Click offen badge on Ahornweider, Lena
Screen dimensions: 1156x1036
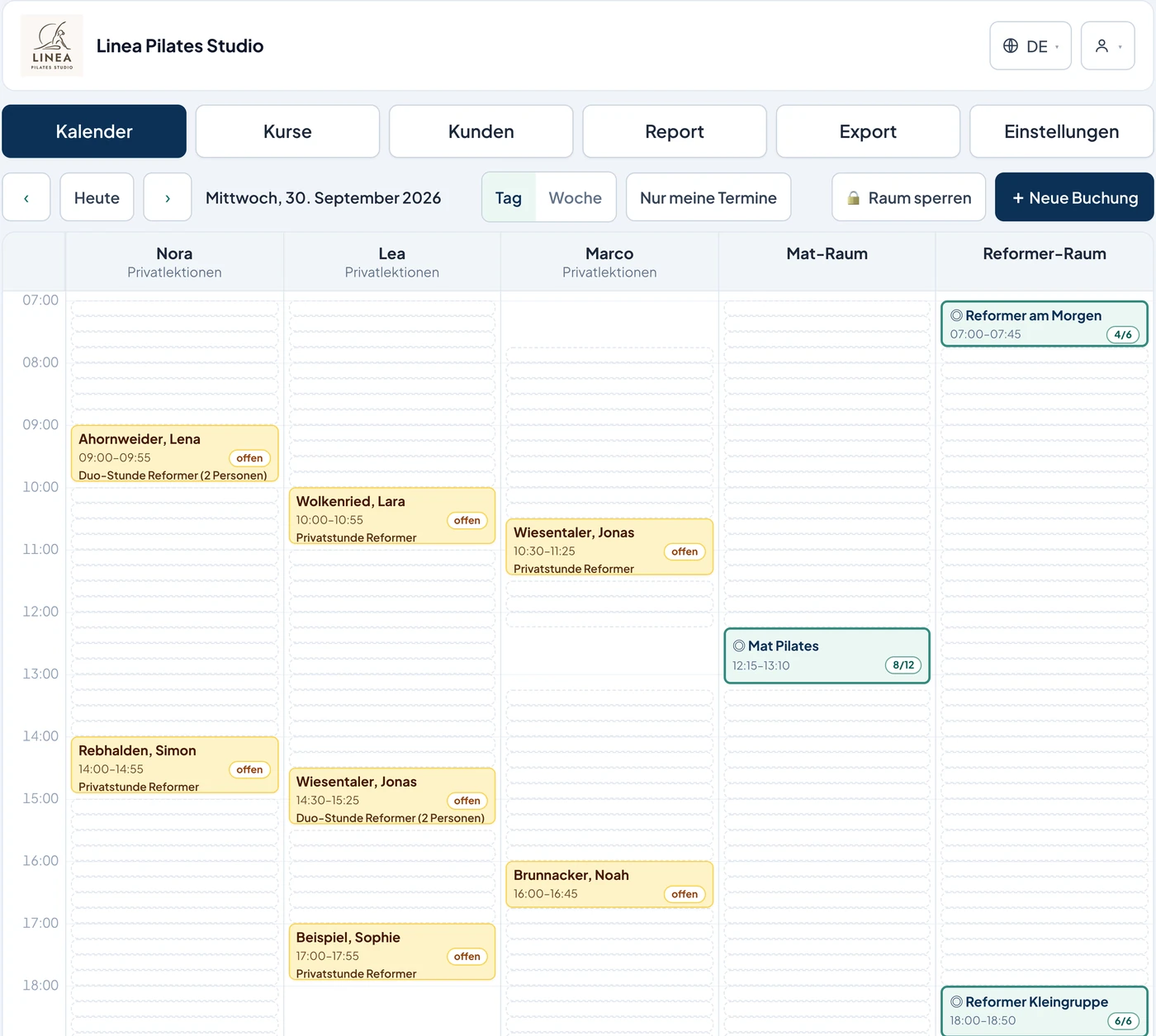249,458
